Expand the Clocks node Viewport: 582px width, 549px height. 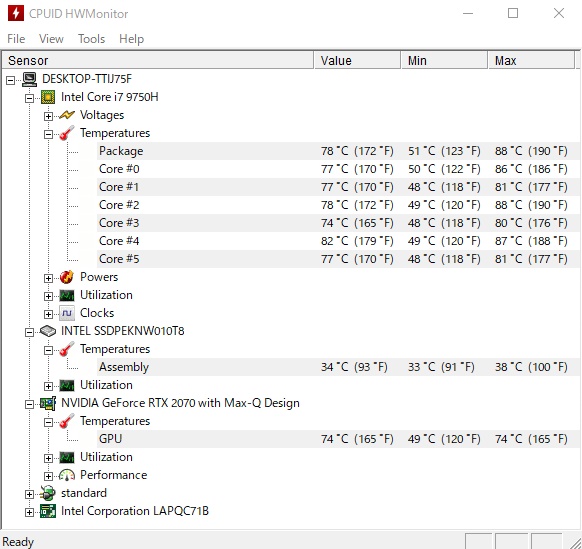click(48, 314)
